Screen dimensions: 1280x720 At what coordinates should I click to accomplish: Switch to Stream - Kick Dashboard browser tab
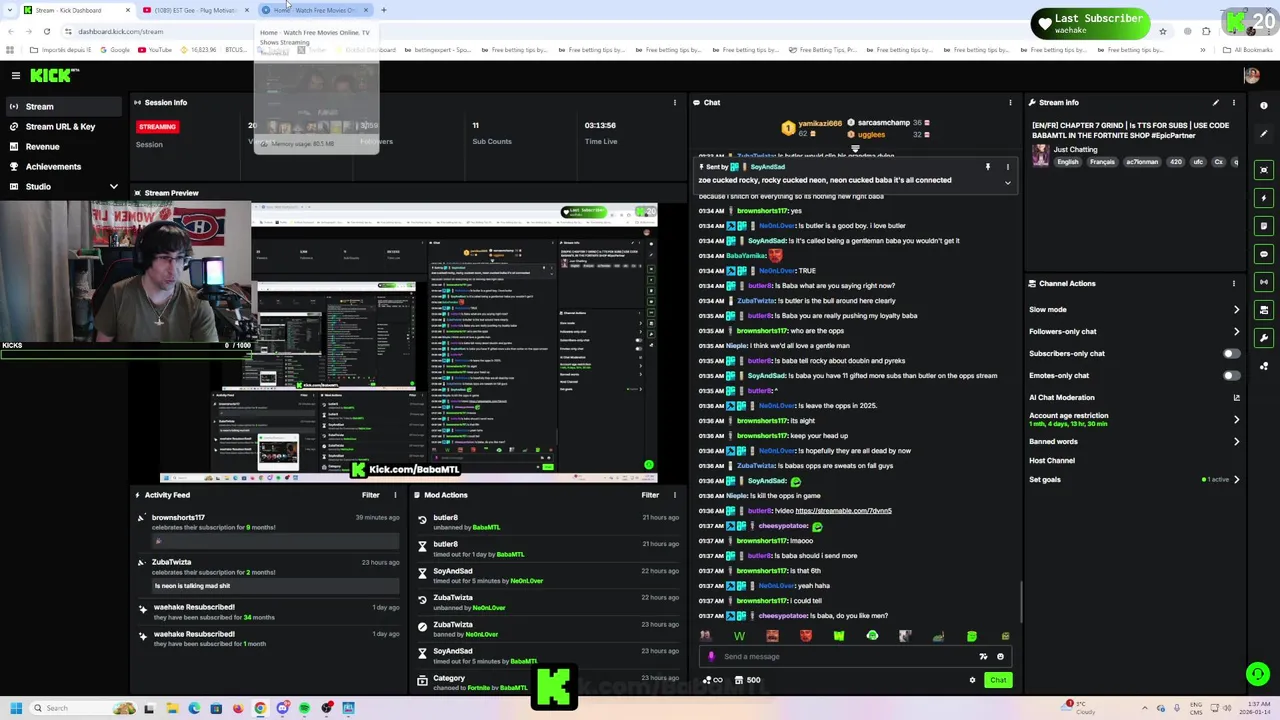75,10
